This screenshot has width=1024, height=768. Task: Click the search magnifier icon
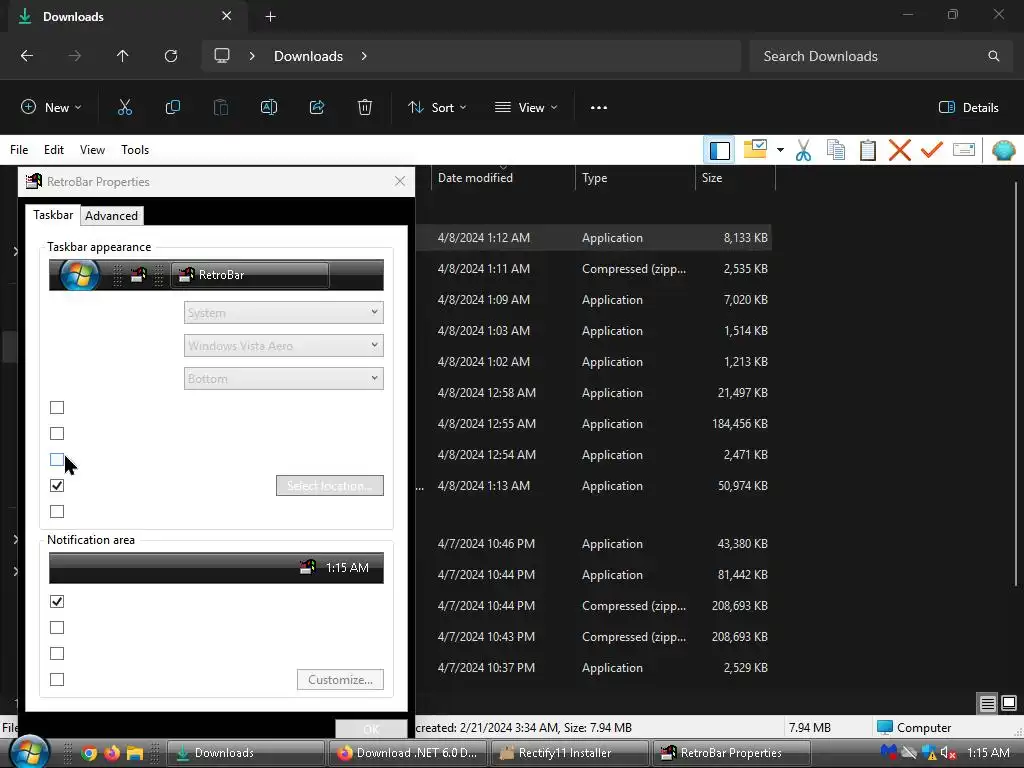993,56
